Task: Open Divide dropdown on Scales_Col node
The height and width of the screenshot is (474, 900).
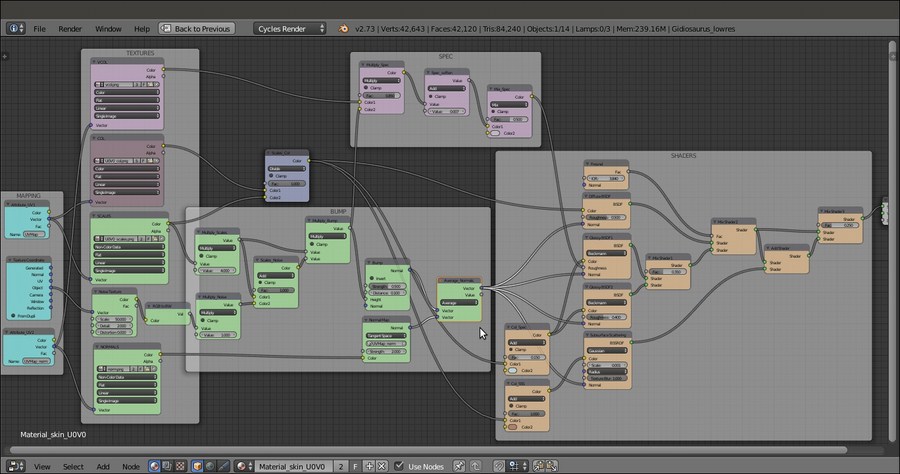Action: [x=286, y=169]
